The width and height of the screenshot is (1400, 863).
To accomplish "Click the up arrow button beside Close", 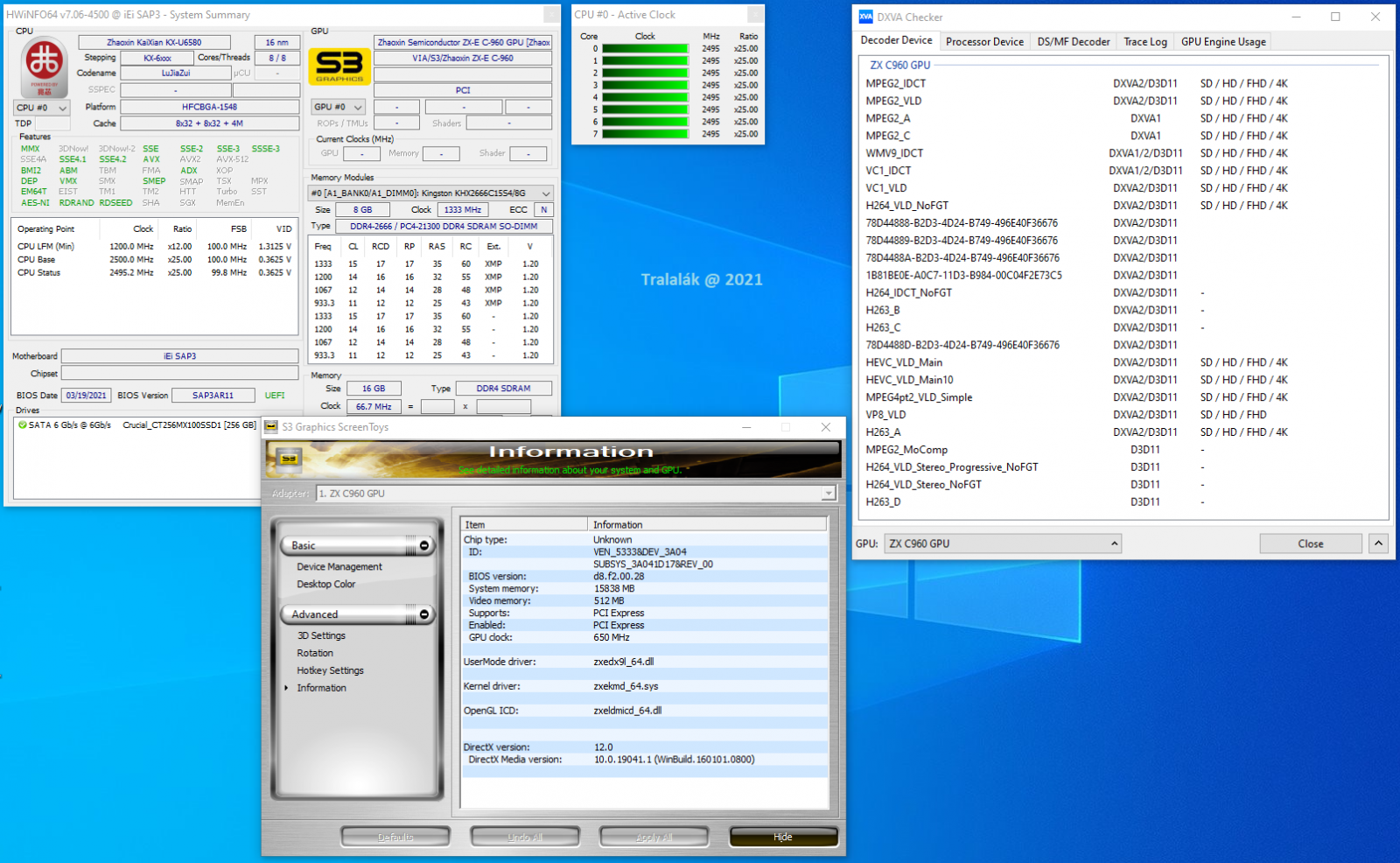I will tap(1378, 544).
